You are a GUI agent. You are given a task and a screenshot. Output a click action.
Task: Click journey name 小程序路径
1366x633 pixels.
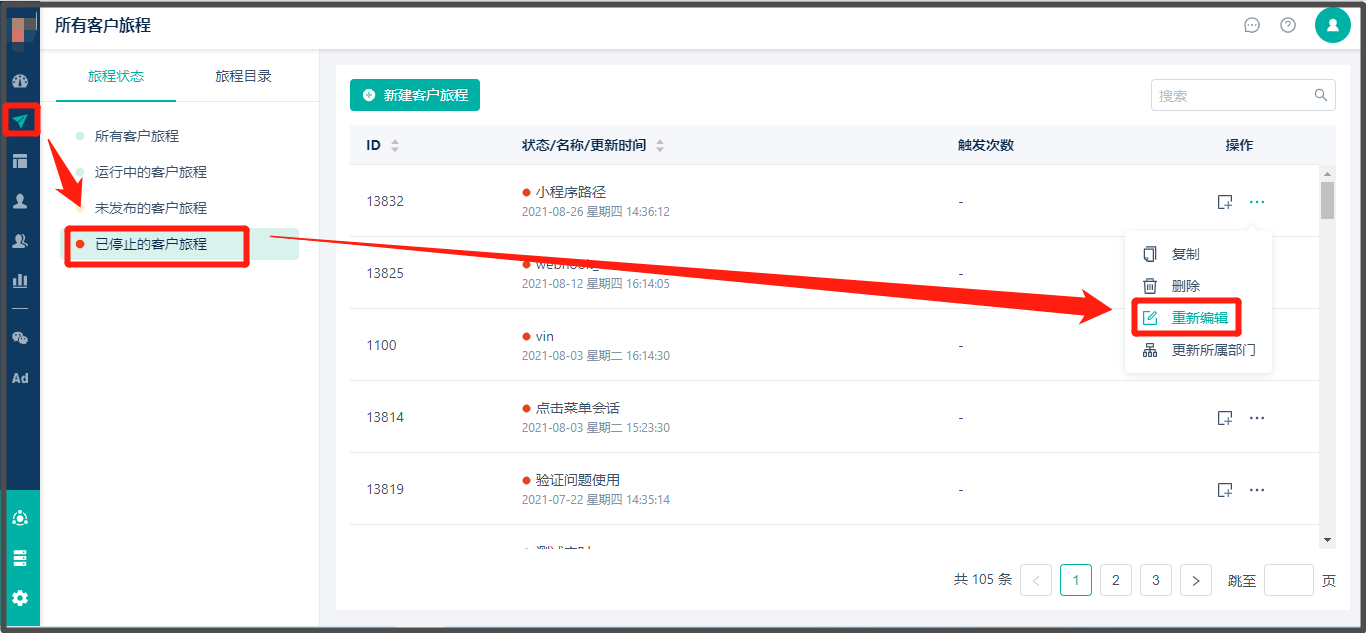(571, 192)
